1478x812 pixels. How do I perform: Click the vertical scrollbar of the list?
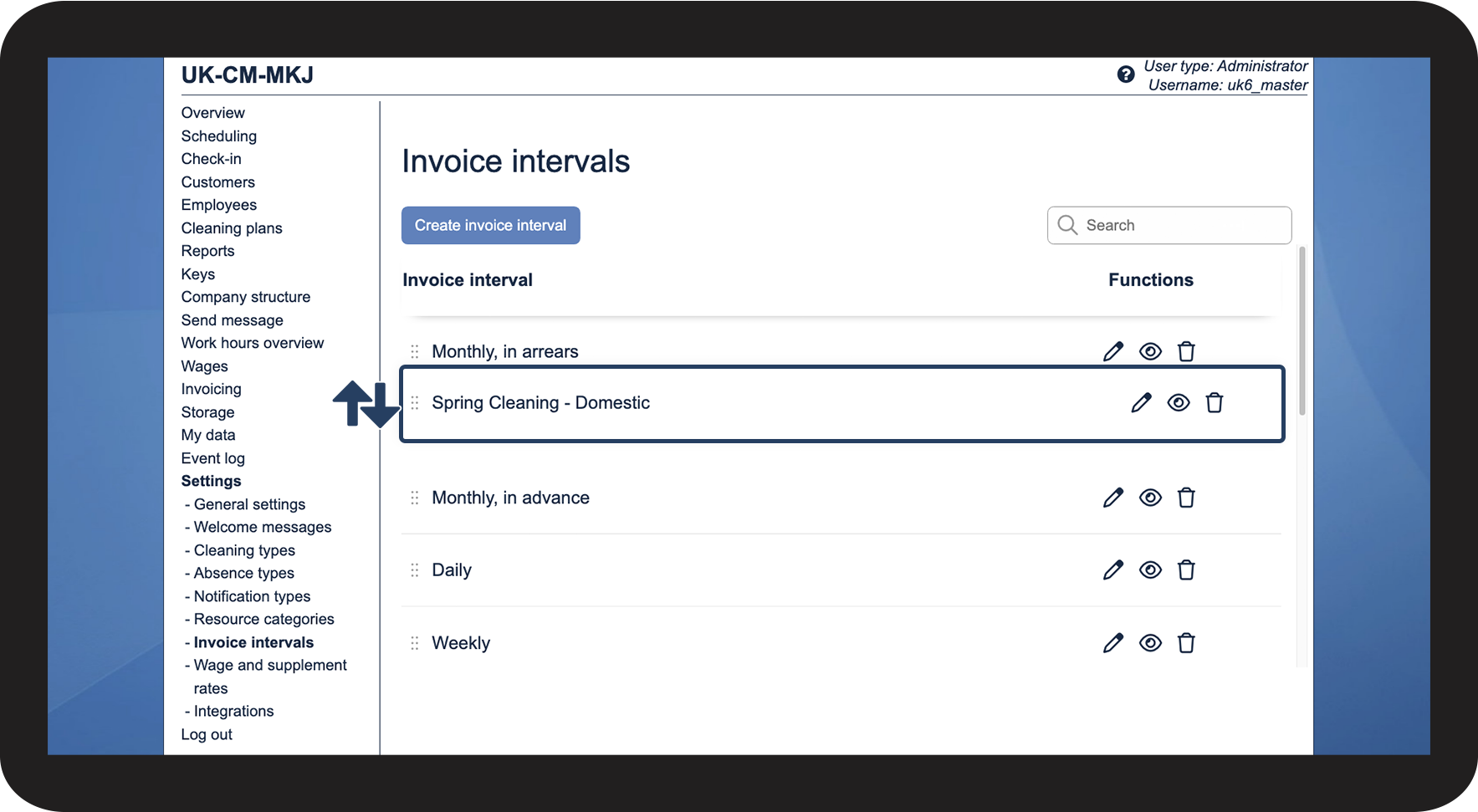1302,331
